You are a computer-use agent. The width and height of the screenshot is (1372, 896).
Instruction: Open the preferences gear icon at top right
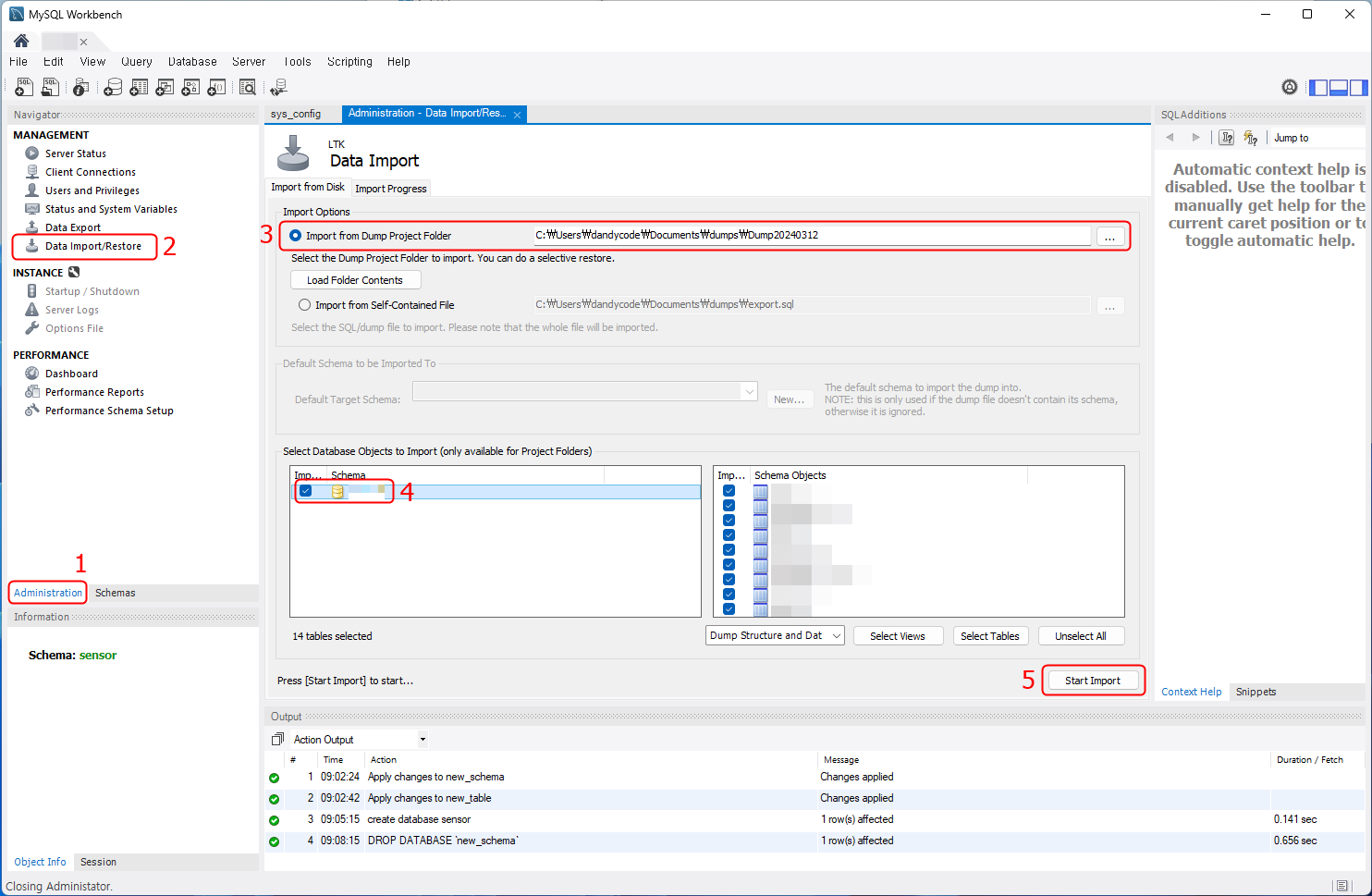(1290, 87)
